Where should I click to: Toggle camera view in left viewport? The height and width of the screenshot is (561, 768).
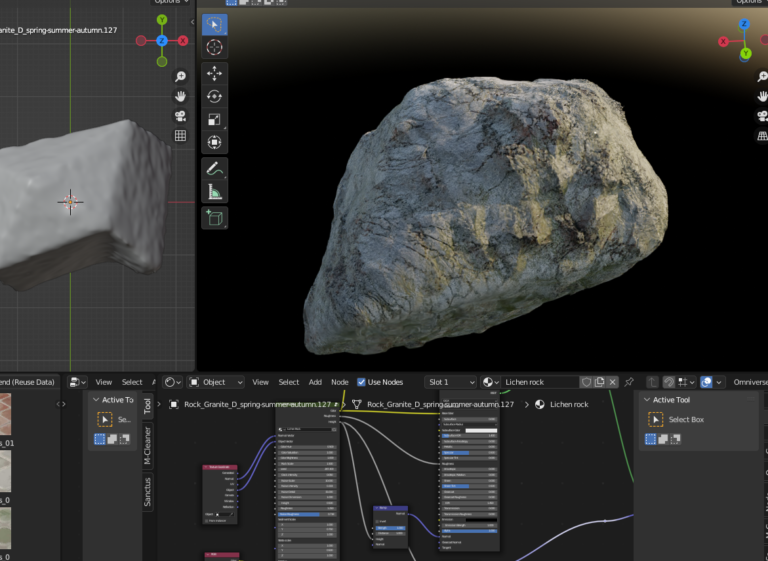tap(181, 116)
